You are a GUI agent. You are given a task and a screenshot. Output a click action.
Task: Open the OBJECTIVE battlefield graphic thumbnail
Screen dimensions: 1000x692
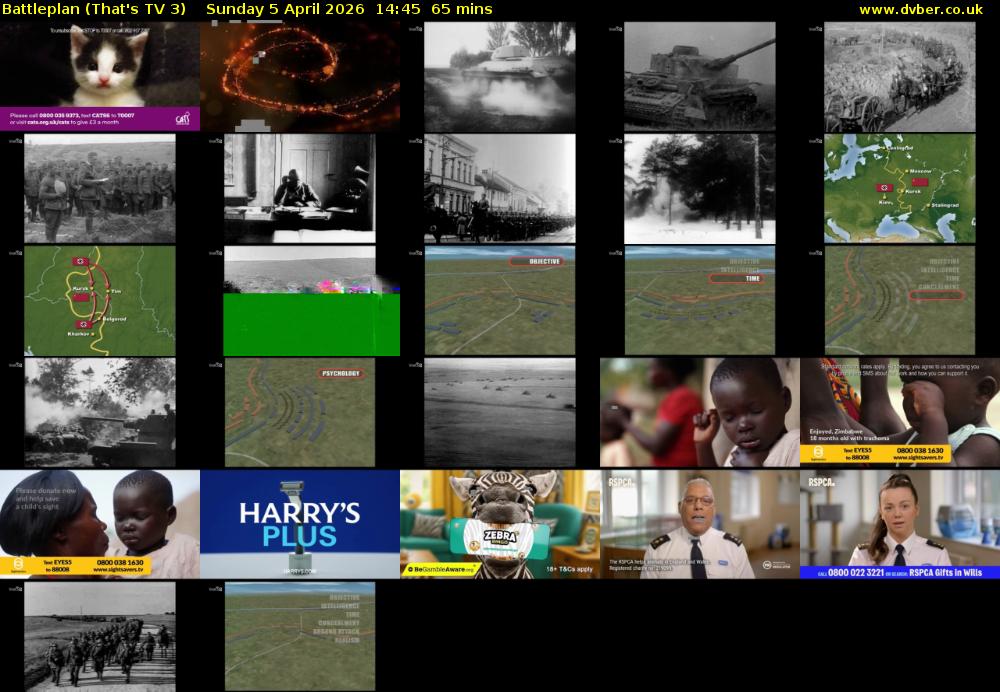click(500, 300)
